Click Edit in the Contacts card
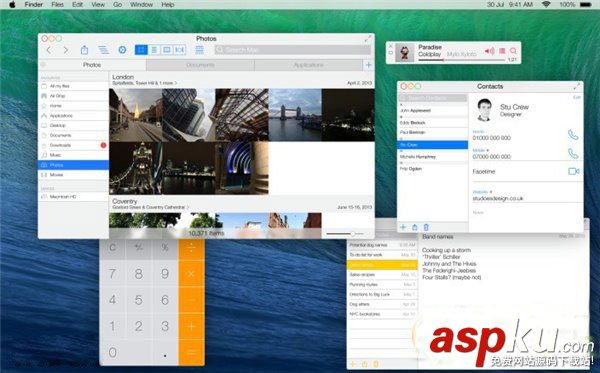 pyautogui.click(x=577, y=97)
